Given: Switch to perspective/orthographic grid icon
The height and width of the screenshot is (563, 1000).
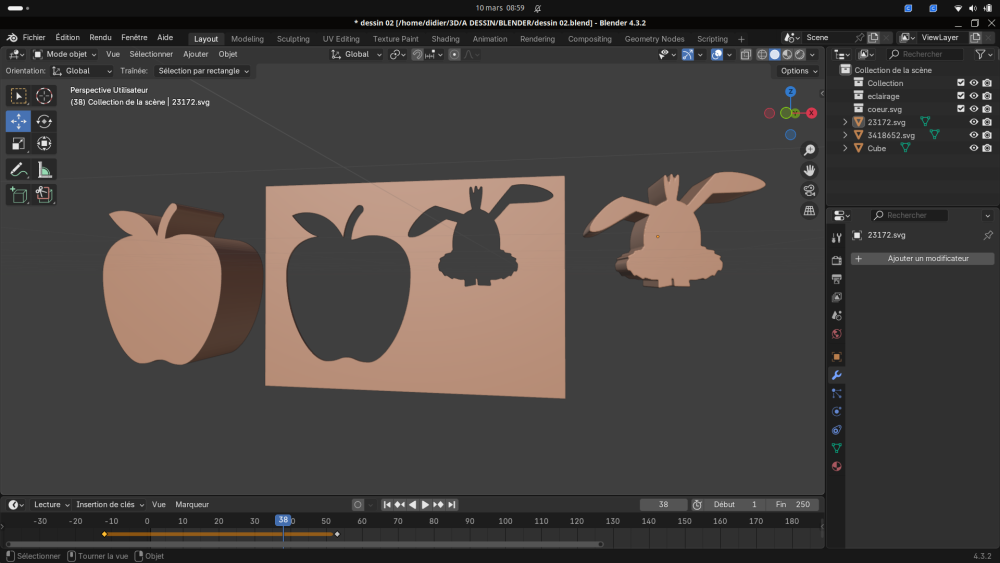Looking at the screenshot, I should tap(809, 211).
